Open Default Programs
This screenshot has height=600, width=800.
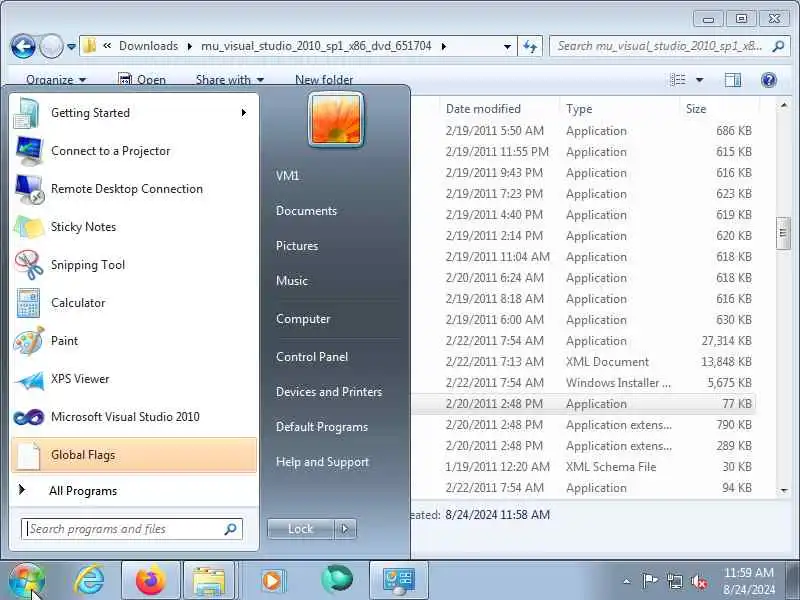pos(322,427)
